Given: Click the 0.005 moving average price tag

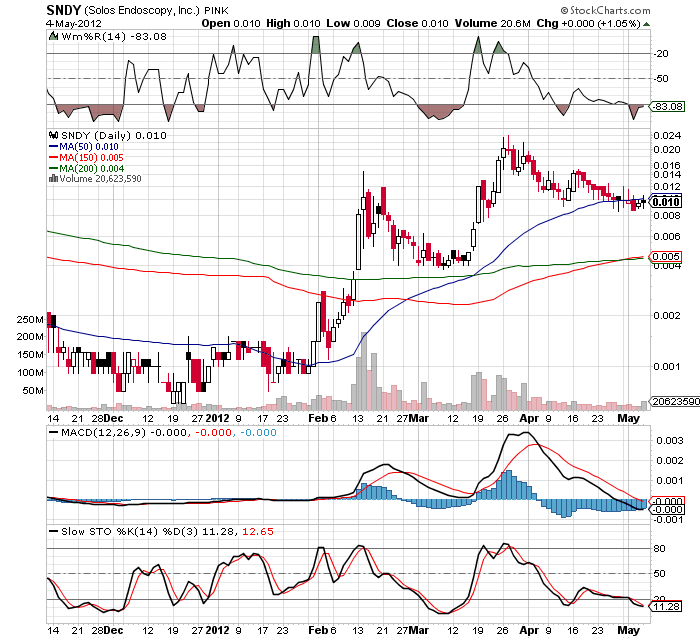Looking at the screenshot, I should click(666, 256).
